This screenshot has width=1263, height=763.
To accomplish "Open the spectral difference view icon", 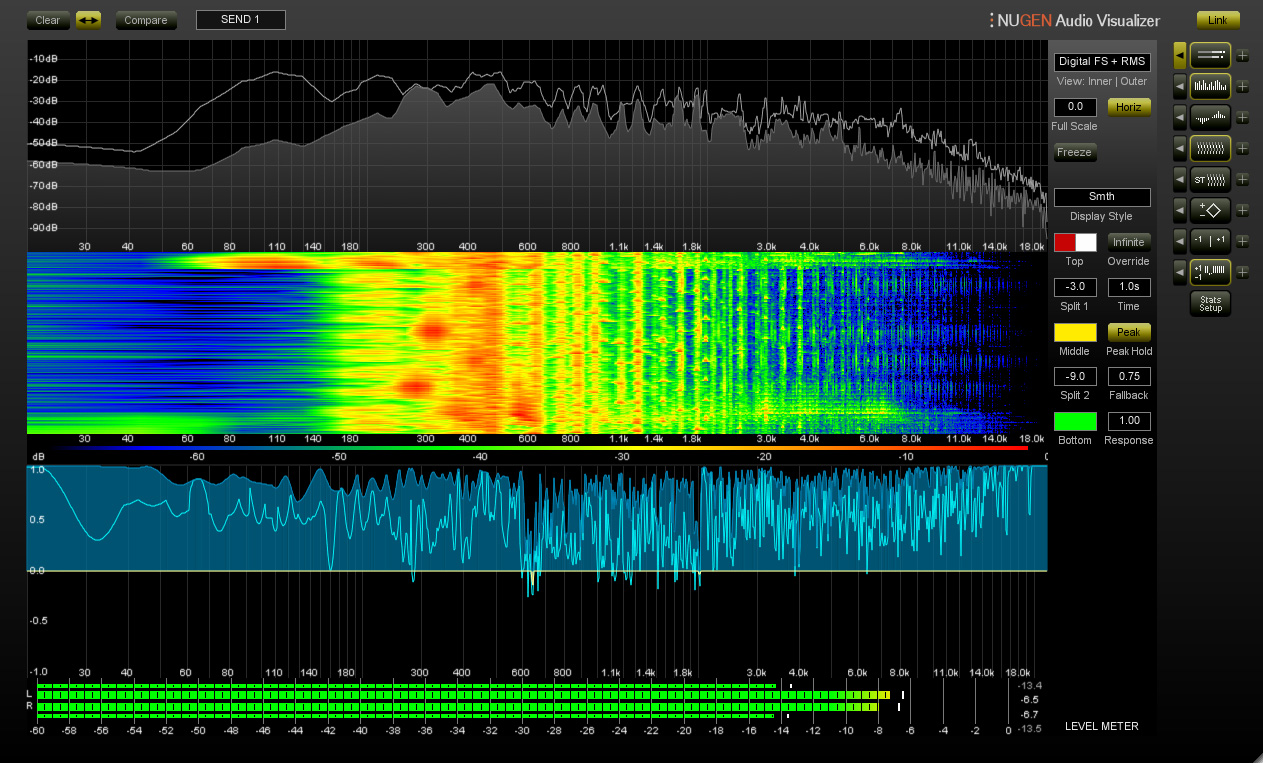I will pos(1210,117).
